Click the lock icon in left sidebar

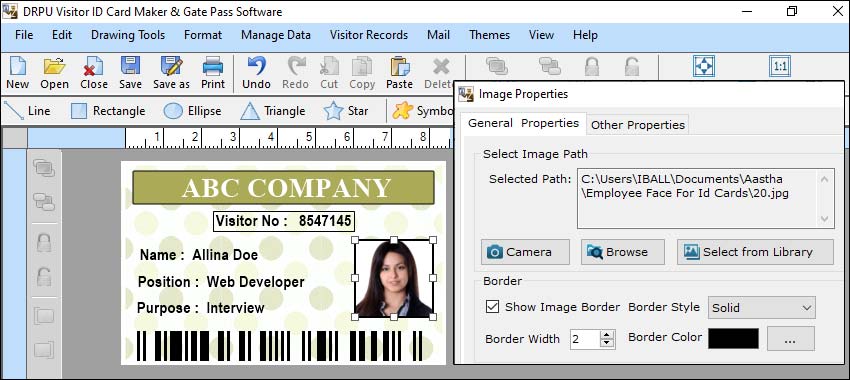[44, 242]
